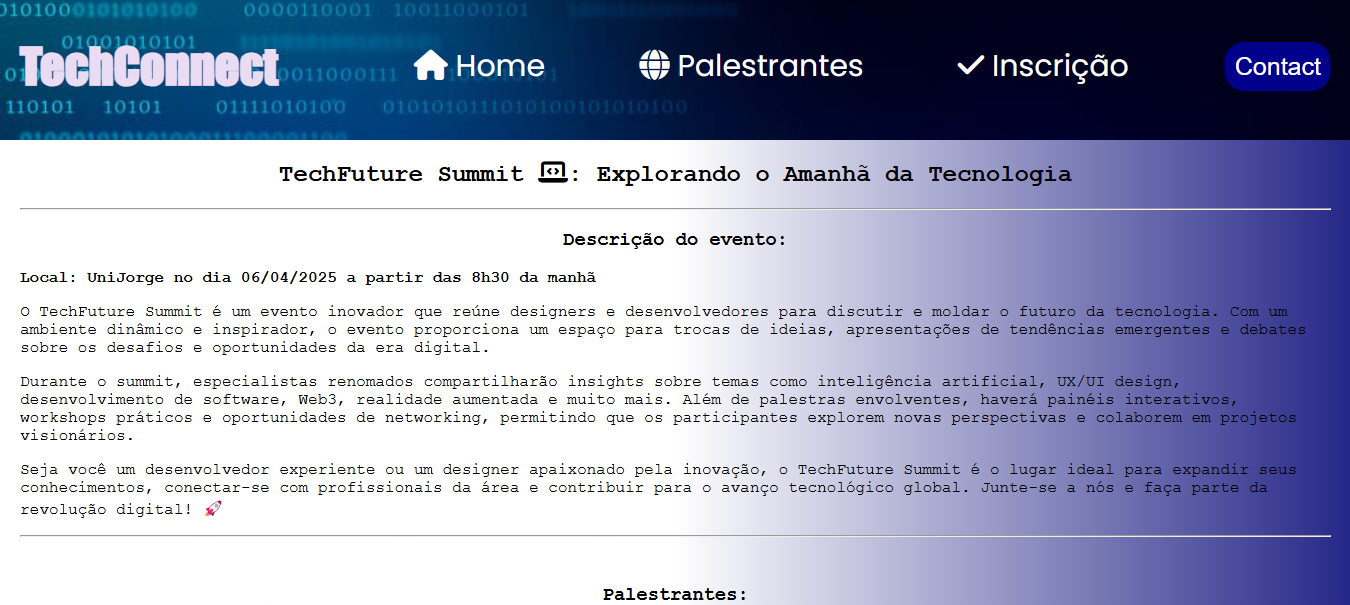Click the house icon beside Home
The height and width of the screenshot is (605, 1350).
(430, 65)
